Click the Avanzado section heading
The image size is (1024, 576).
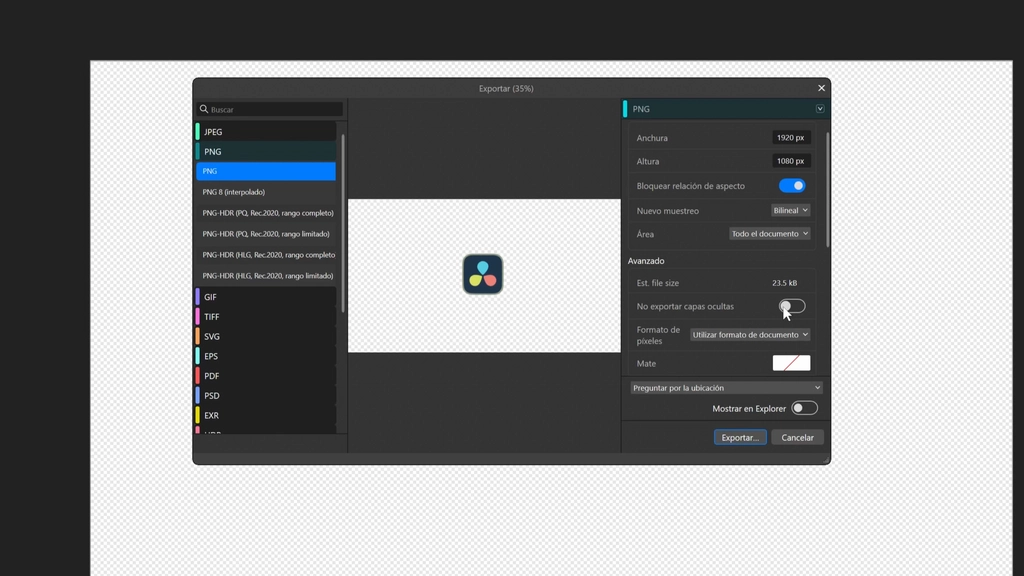646,261
